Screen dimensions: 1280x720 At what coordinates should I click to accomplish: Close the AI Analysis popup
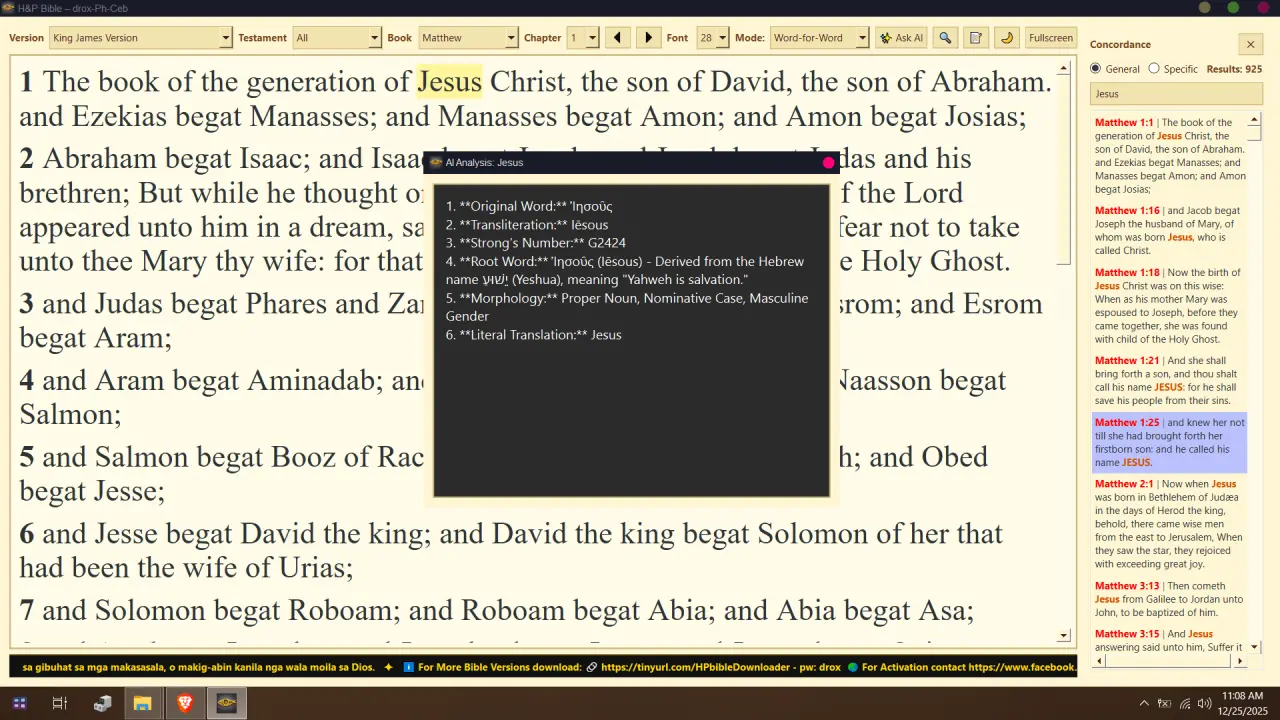pyautogui.click(x=828, y=162)
